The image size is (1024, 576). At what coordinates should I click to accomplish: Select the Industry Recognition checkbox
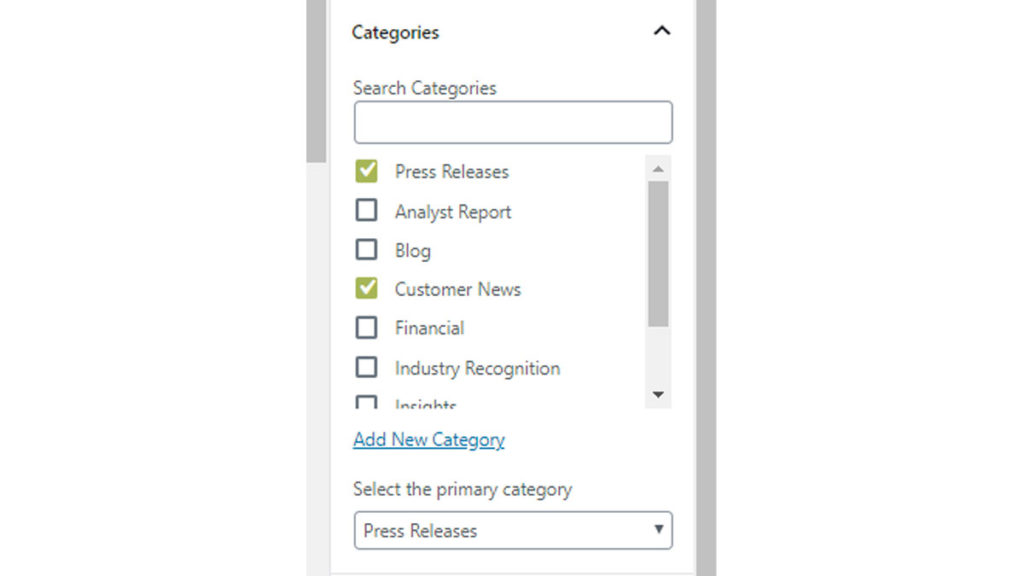click(x=367, y=368)
